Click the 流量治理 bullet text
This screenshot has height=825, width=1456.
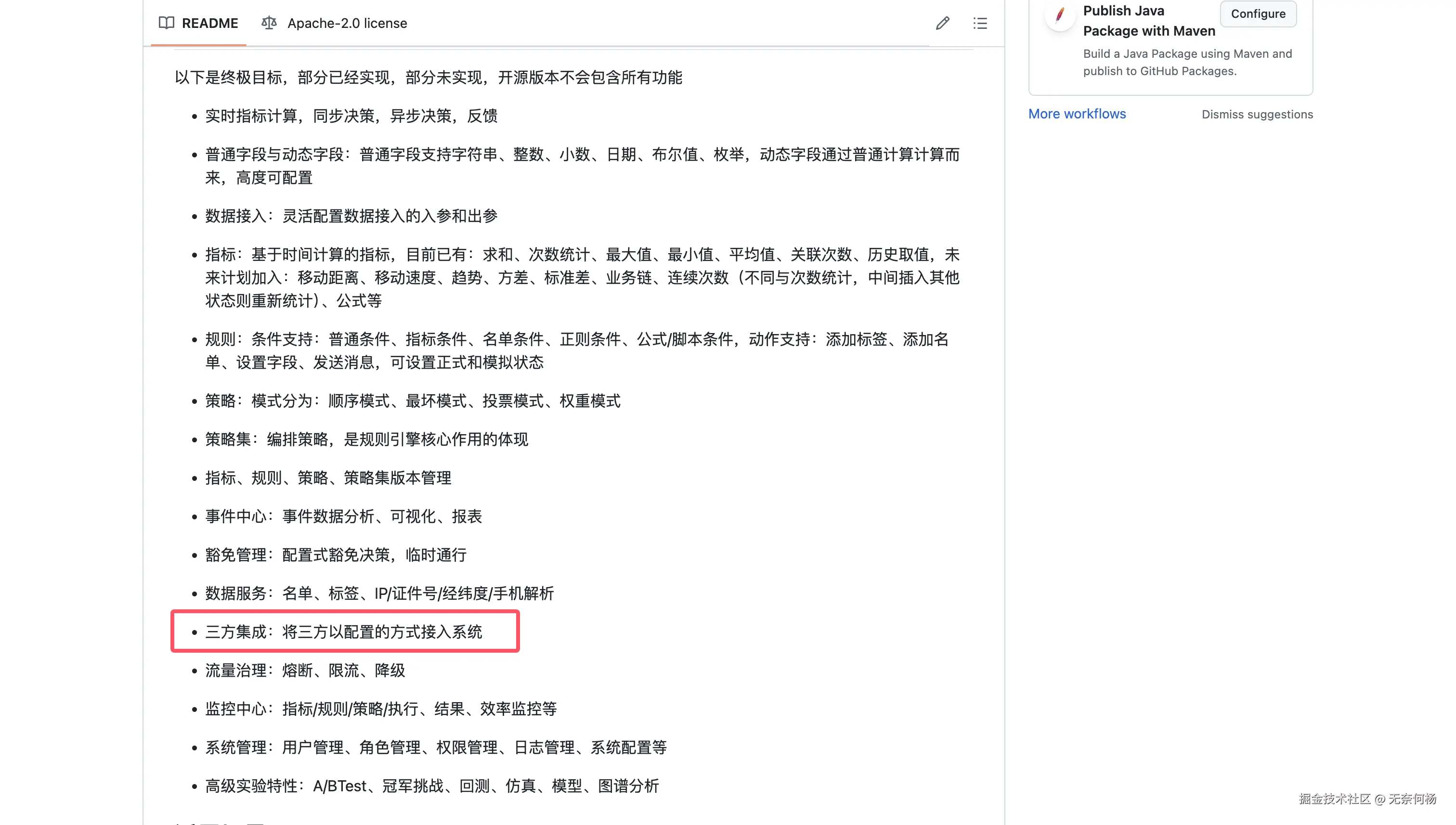click(x=305, y=670)
